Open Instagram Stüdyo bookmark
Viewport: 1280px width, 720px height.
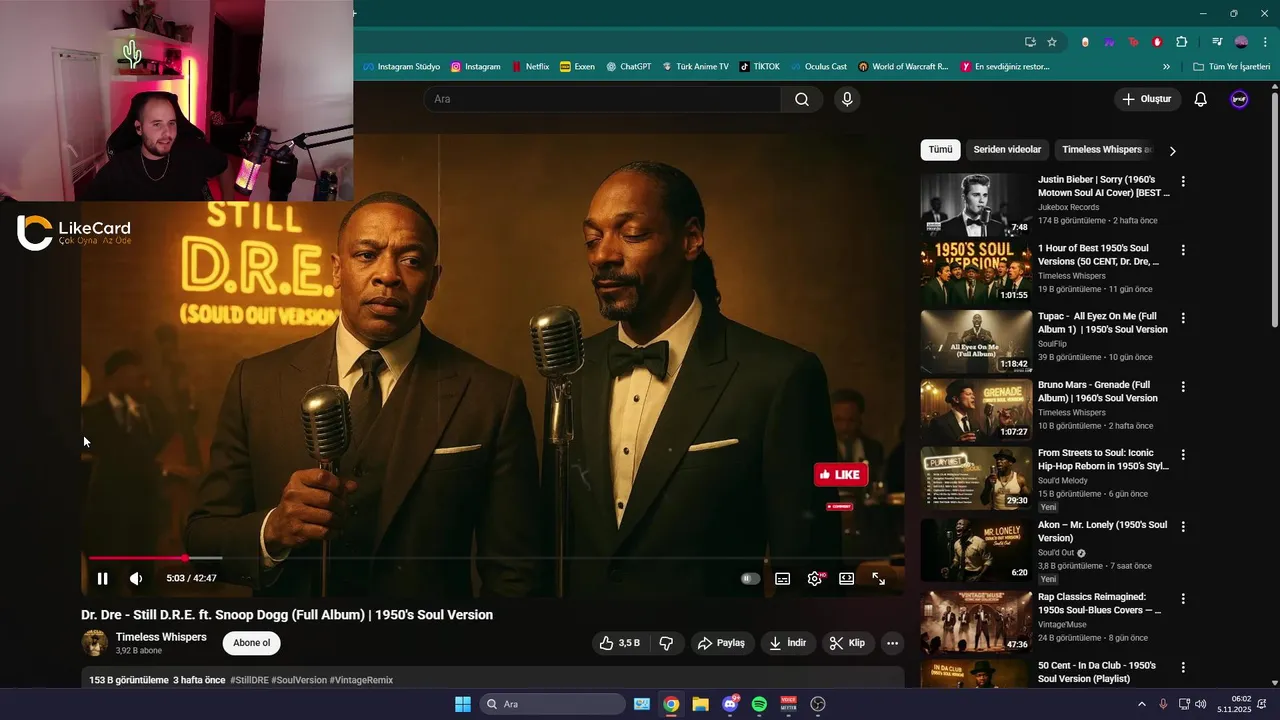click(401, 67)
